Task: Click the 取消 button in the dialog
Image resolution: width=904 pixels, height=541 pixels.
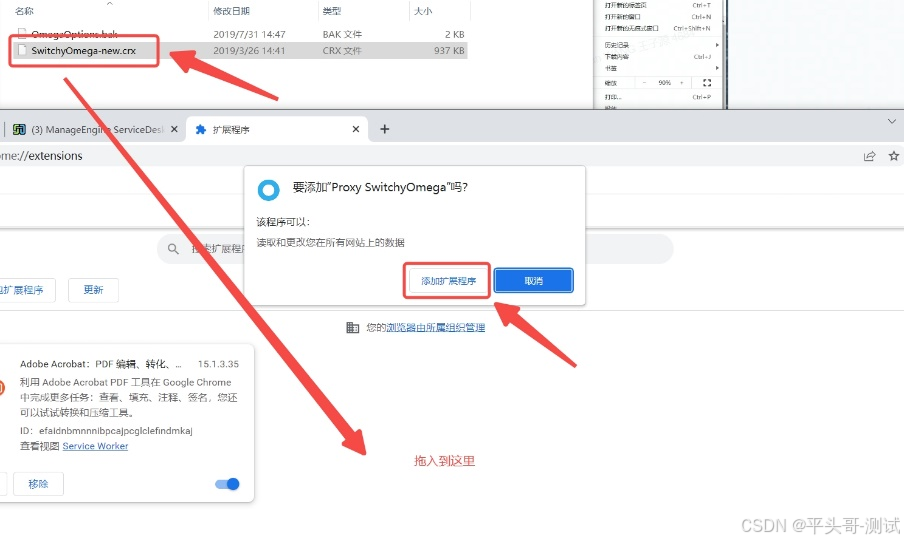Action: click(533, 281)
